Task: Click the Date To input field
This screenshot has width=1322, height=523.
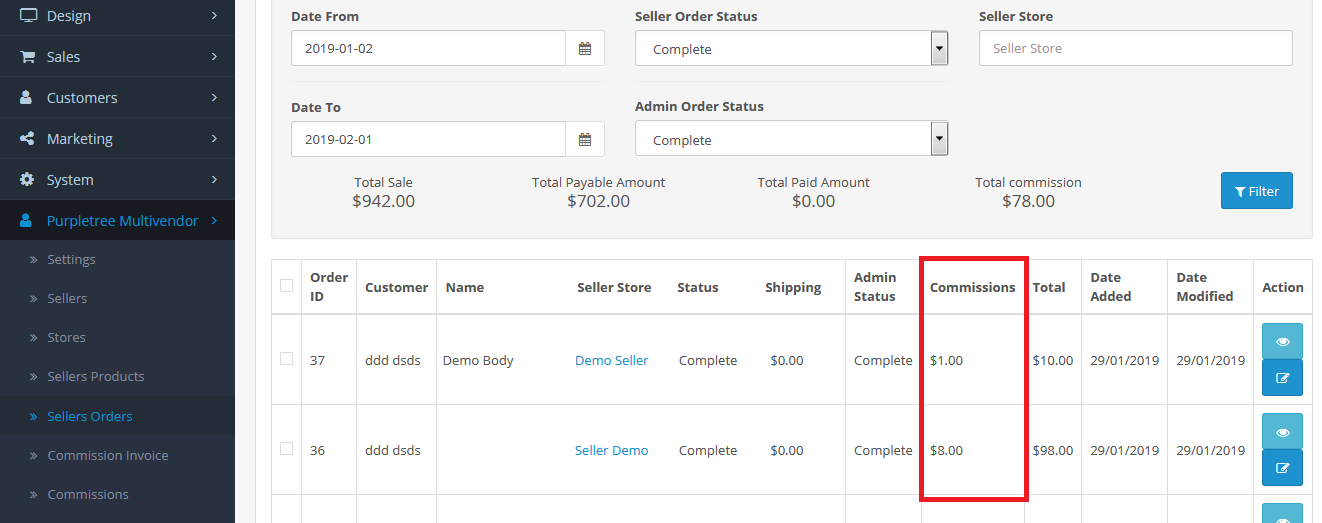Action: 428,139
